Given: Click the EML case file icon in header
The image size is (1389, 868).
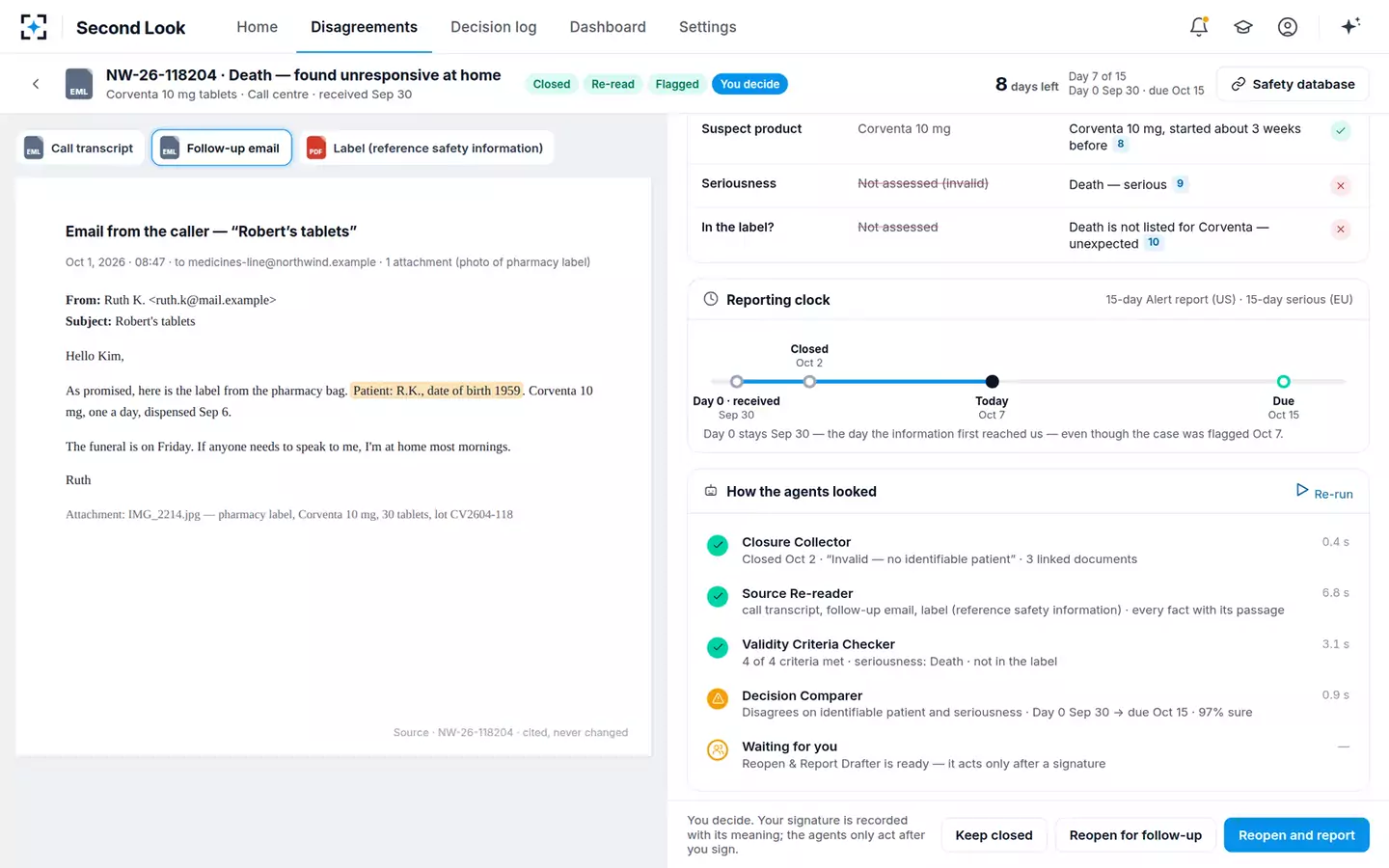Looking at the screenshot, I should 79,84.
